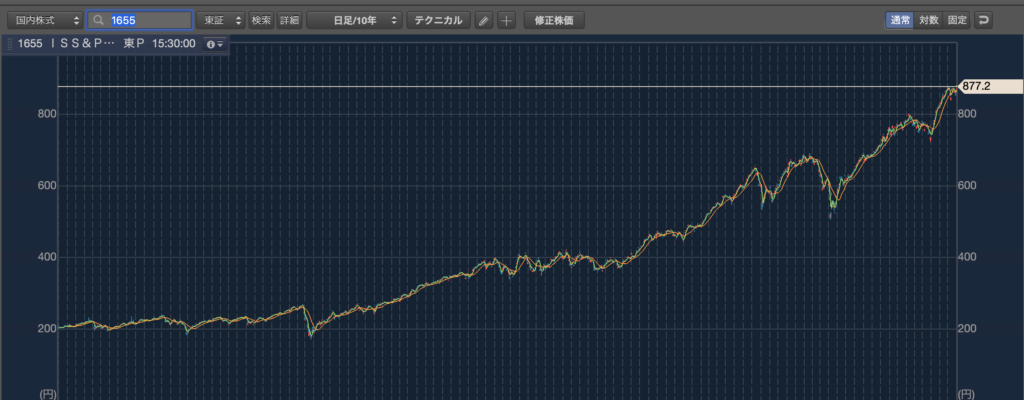Viewport: 1024px width, 400px height.
Task: Click the 修正株価 adjusted price button
Action: [554, 20]
